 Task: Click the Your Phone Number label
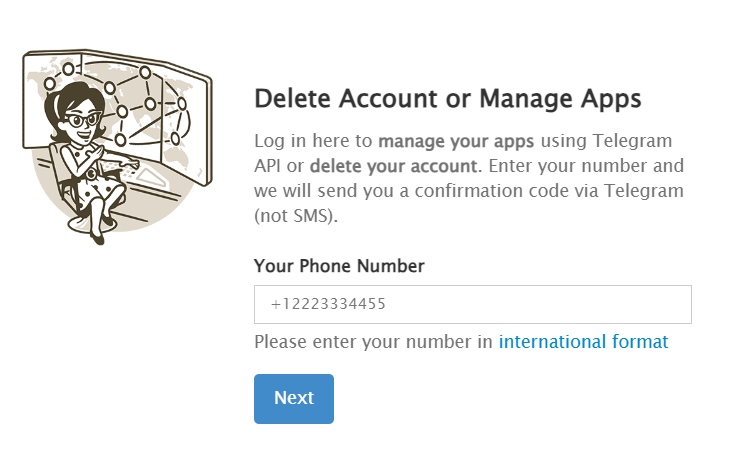pyautogui.click(x=339, y=266)
